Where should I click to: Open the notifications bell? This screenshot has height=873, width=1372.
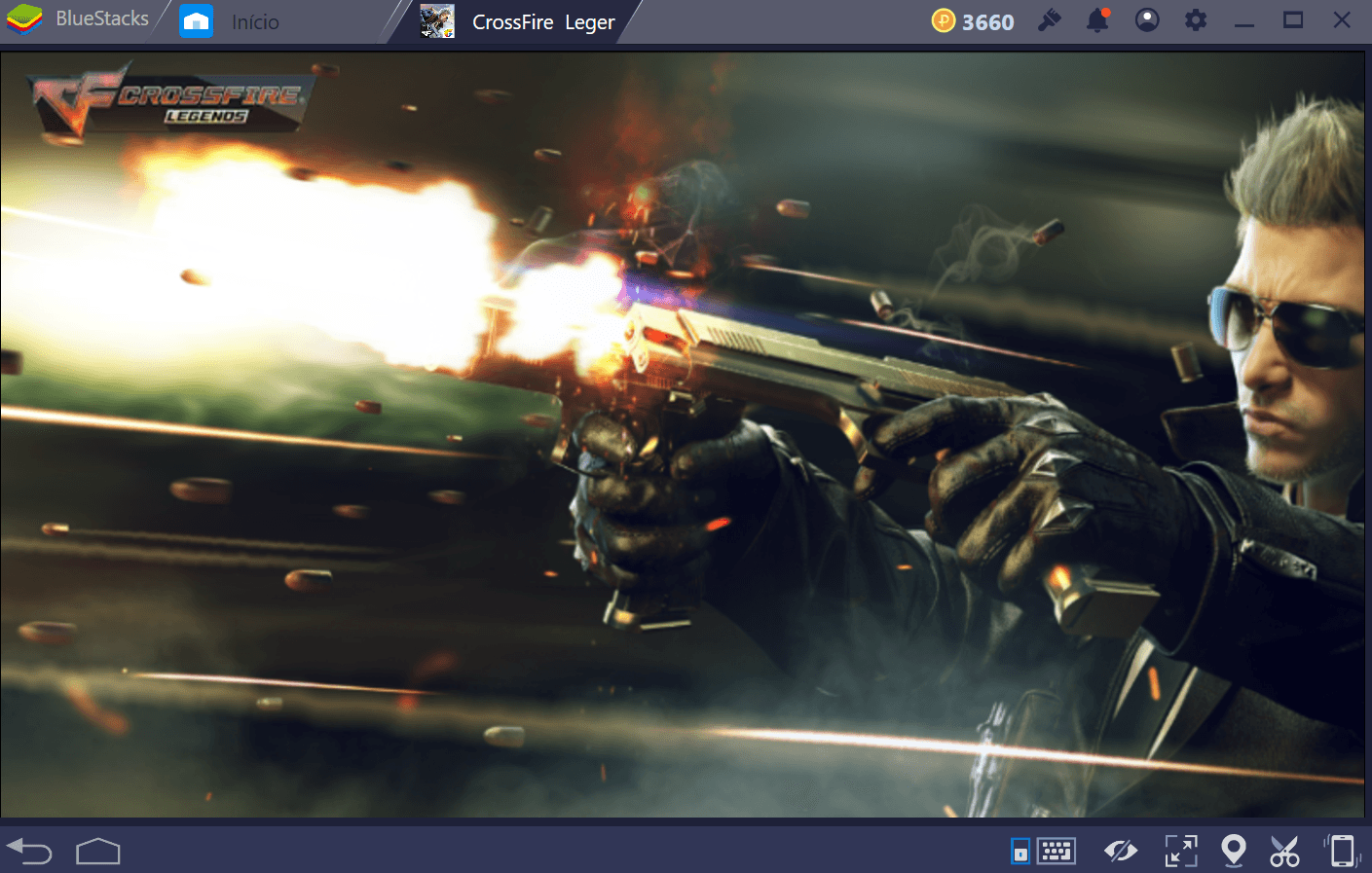(1098, 19)
